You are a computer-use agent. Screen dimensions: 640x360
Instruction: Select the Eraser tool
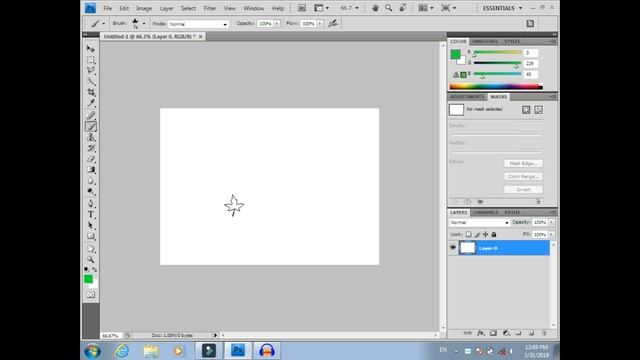[91, 159]
